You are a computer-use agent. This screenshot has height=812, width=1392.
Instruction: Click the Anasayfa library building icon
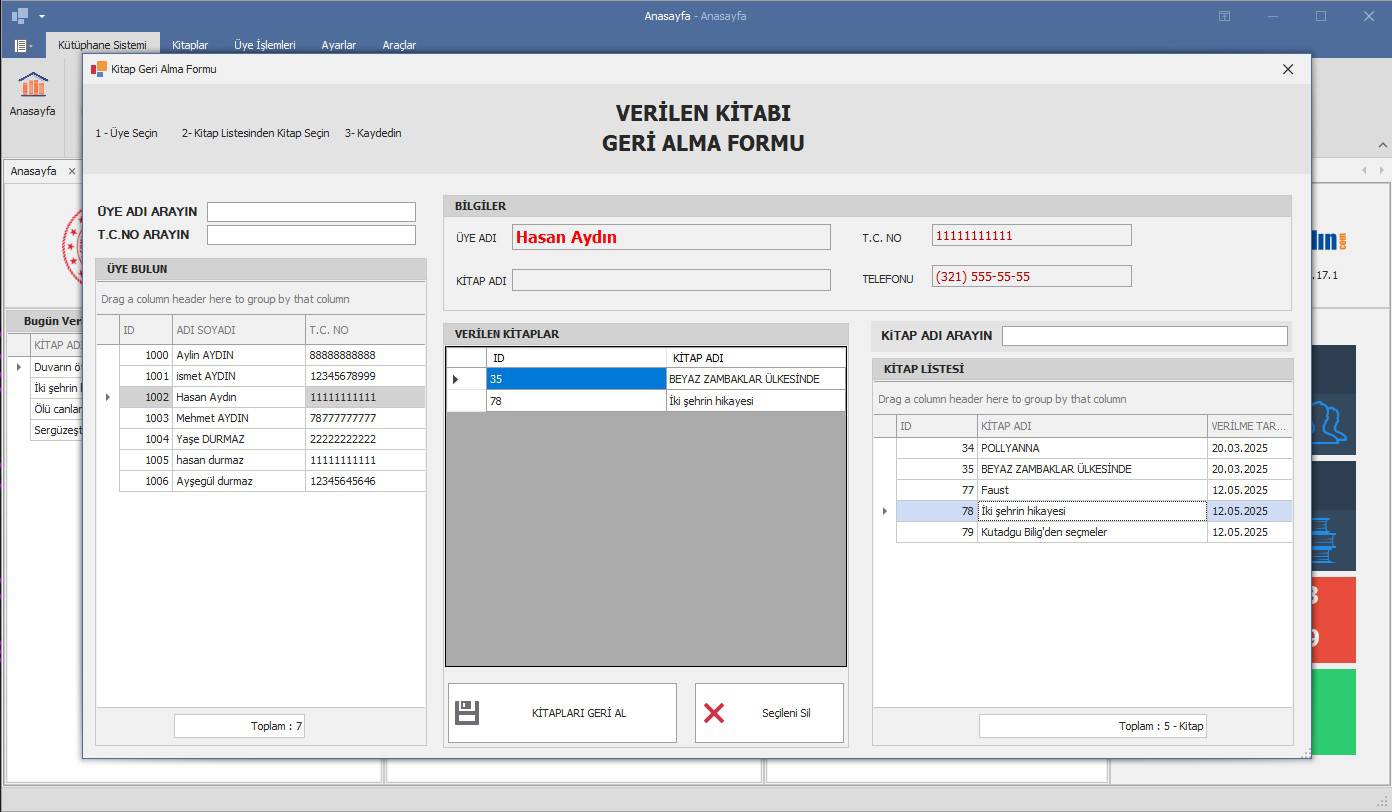coord(32,85)
